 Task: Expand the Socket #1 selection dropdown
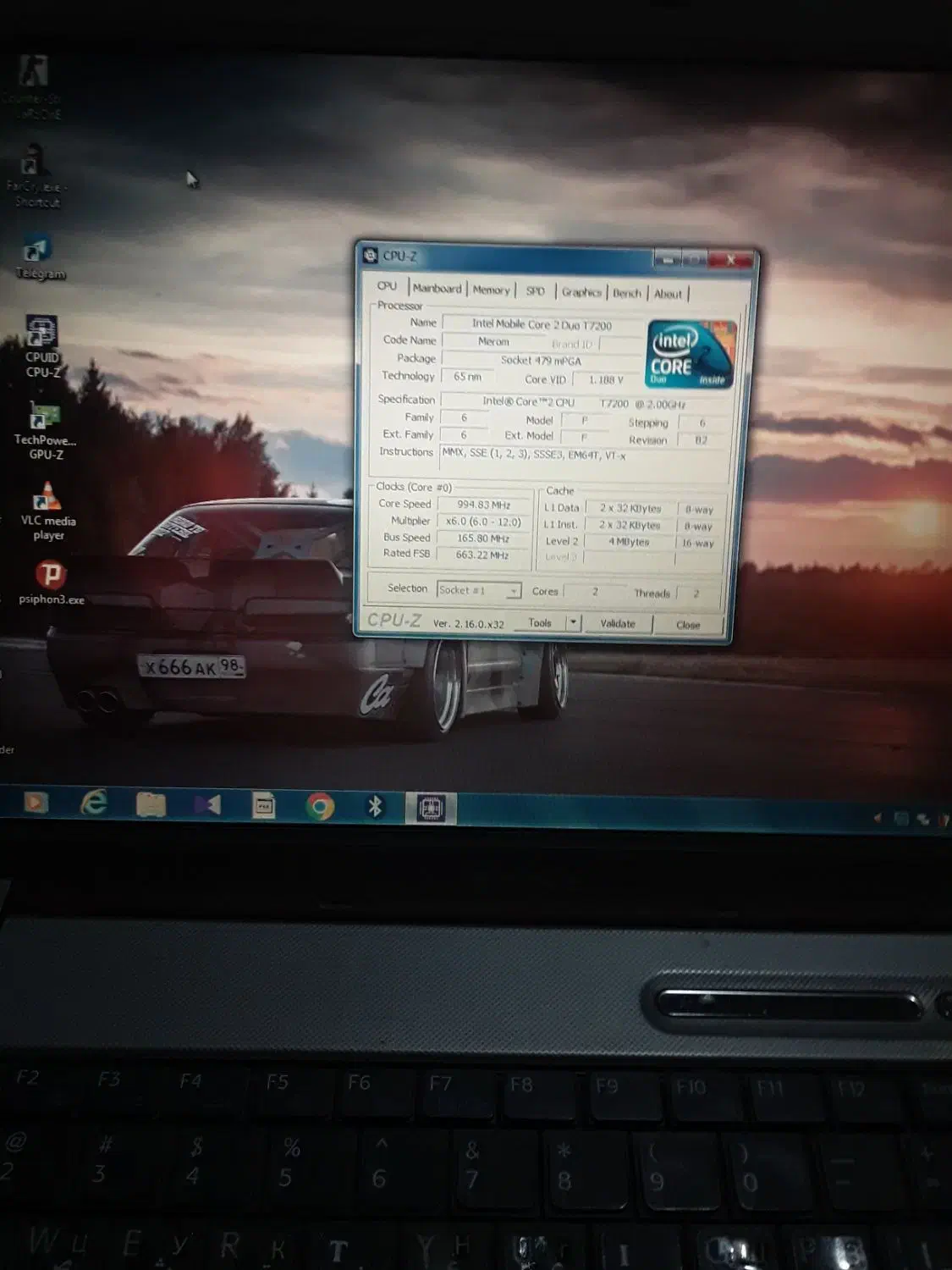(513, 591)
